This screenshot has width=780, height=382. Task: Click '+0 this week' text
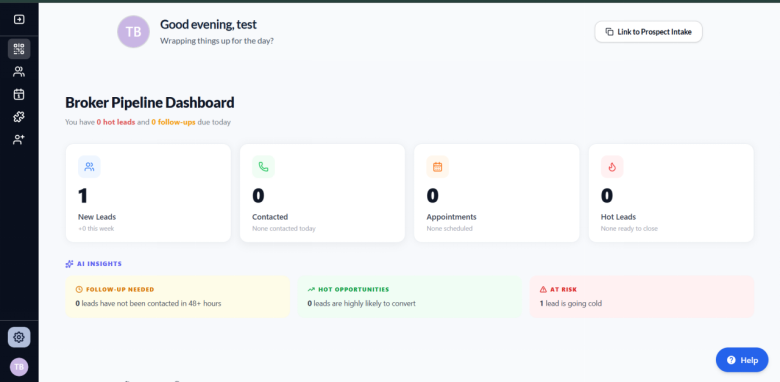pyautogui.click(x=96, y=229)
